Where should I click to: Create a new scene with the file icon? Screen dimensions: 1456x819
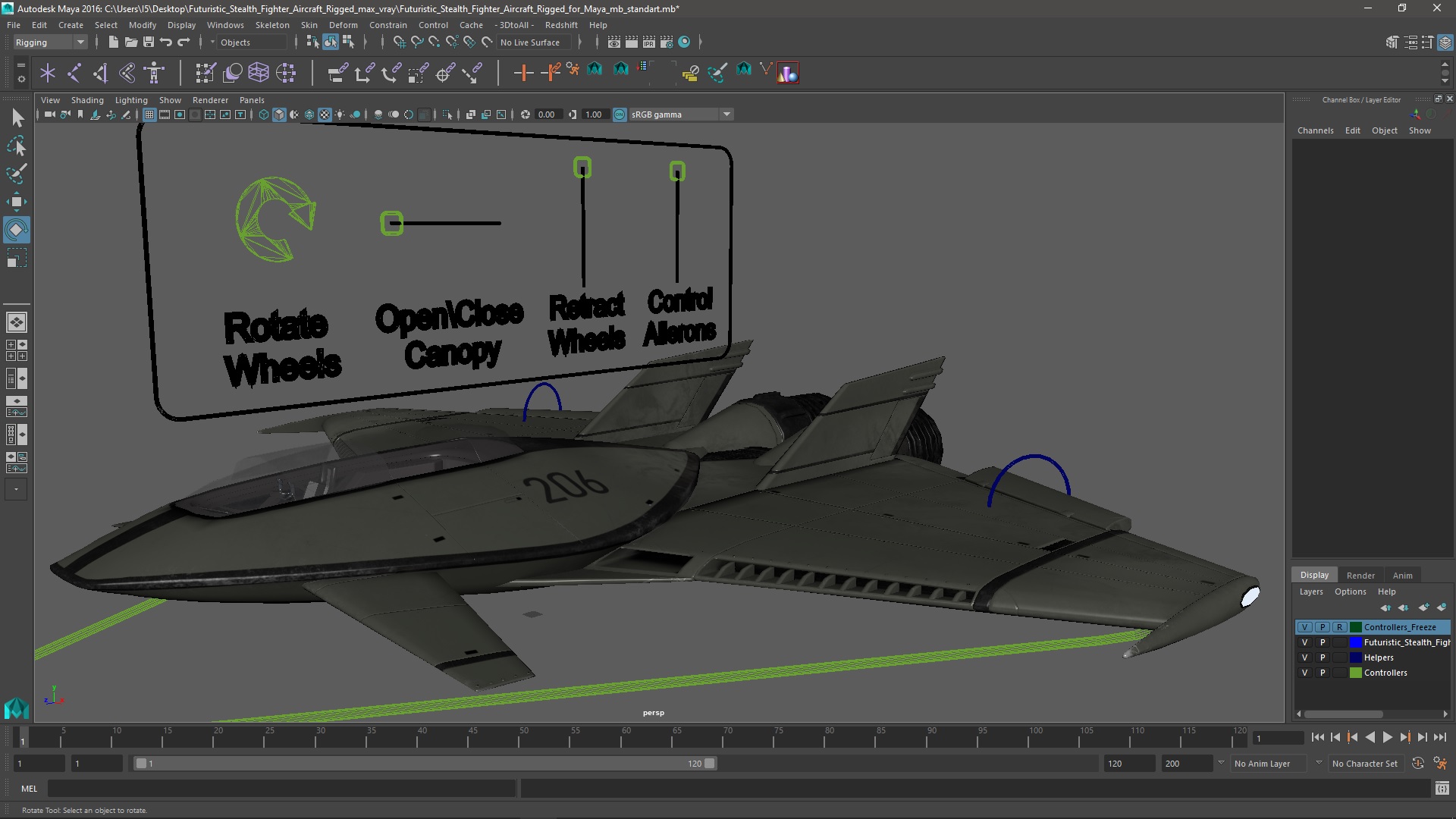click(x=113, y=42)
